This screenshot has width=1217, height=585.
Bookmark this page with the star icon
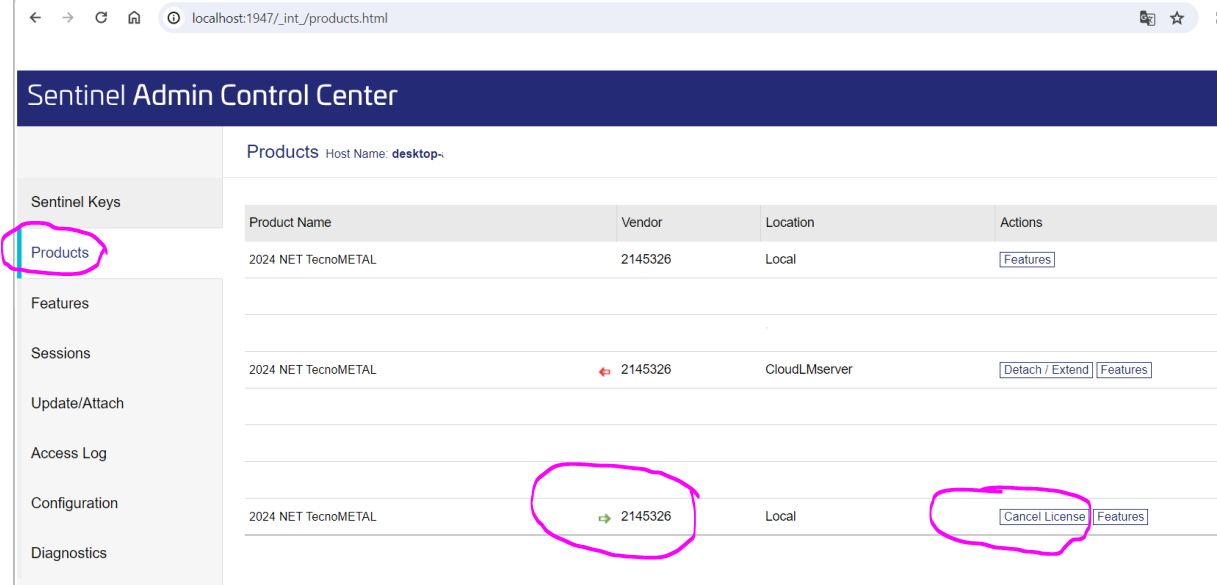pos(1177,18)
